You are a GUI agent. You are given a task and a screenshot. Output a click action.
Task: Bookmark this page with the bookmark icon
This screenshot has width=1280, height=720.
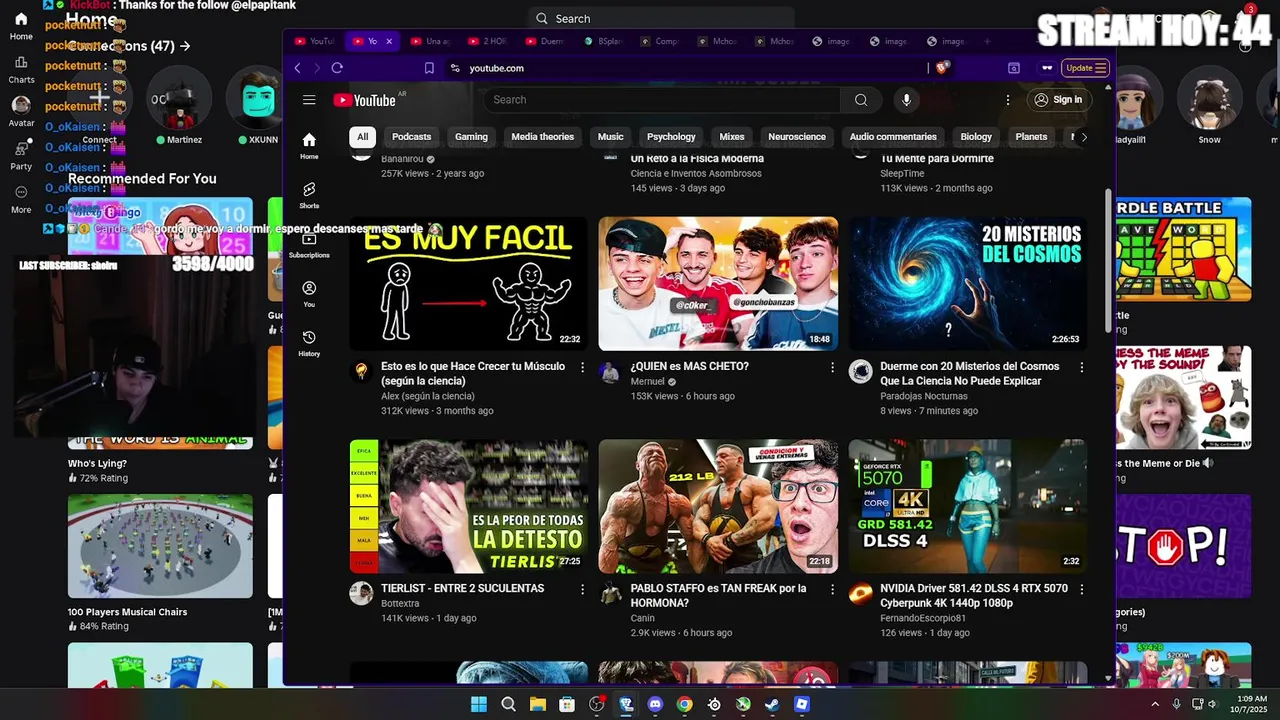click(429, 68)
